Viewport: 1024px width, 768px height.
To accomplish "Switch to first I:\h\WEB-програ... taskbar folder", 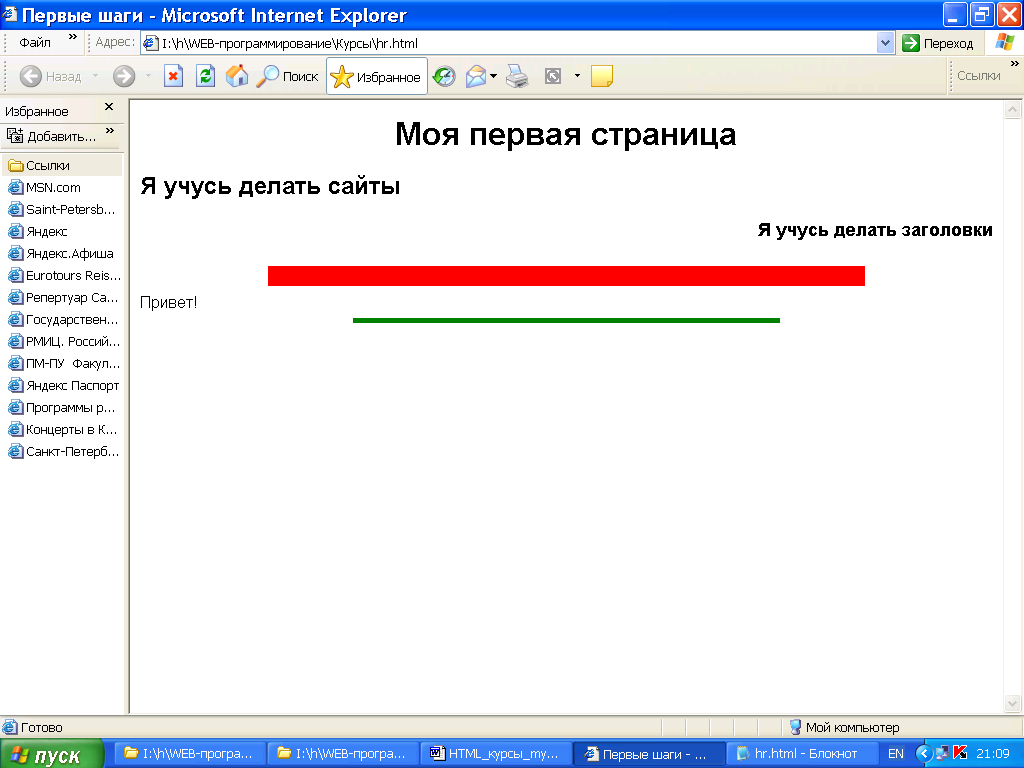I will coord(190,754).
